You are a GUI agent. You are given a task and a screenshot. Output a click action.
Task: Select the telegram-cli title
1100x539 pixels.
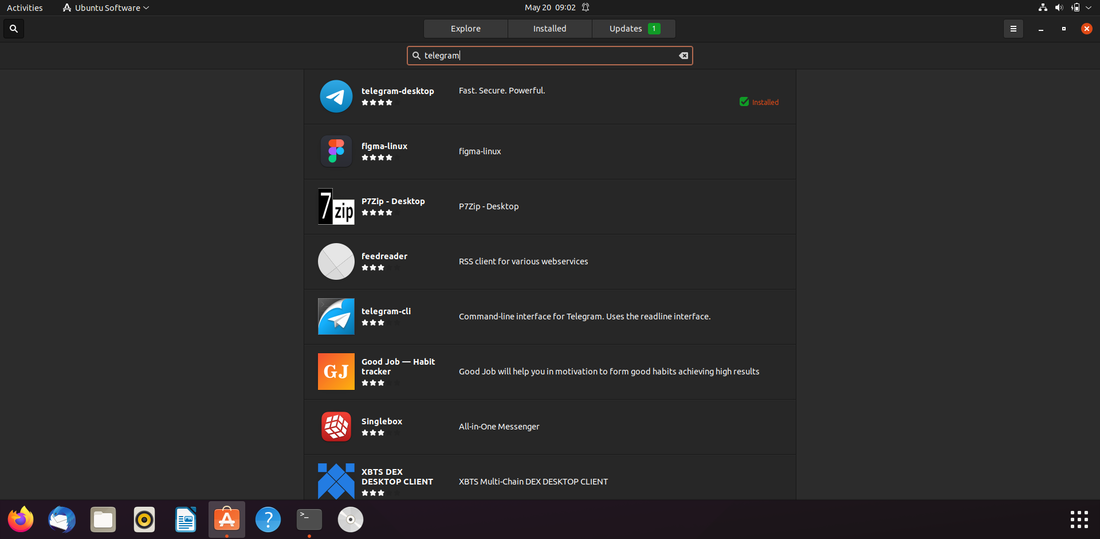387,311
